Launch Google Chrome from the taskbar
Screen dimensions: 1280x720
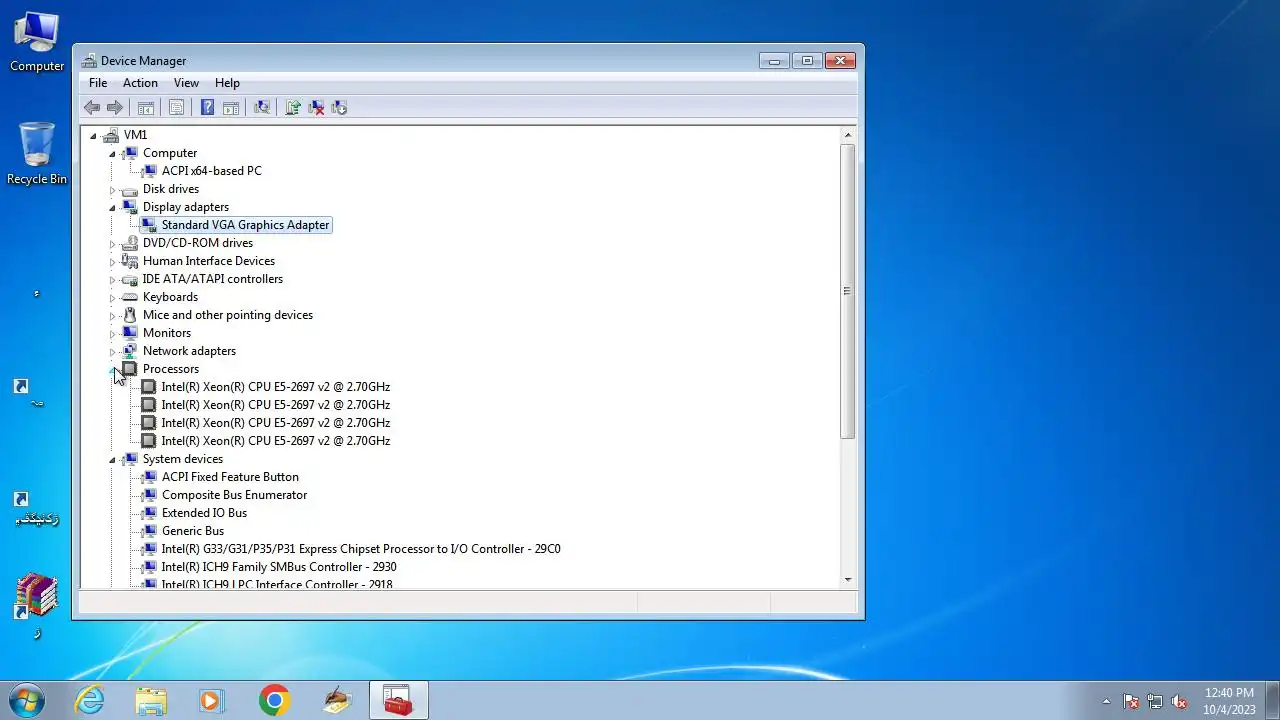[274, 700]
